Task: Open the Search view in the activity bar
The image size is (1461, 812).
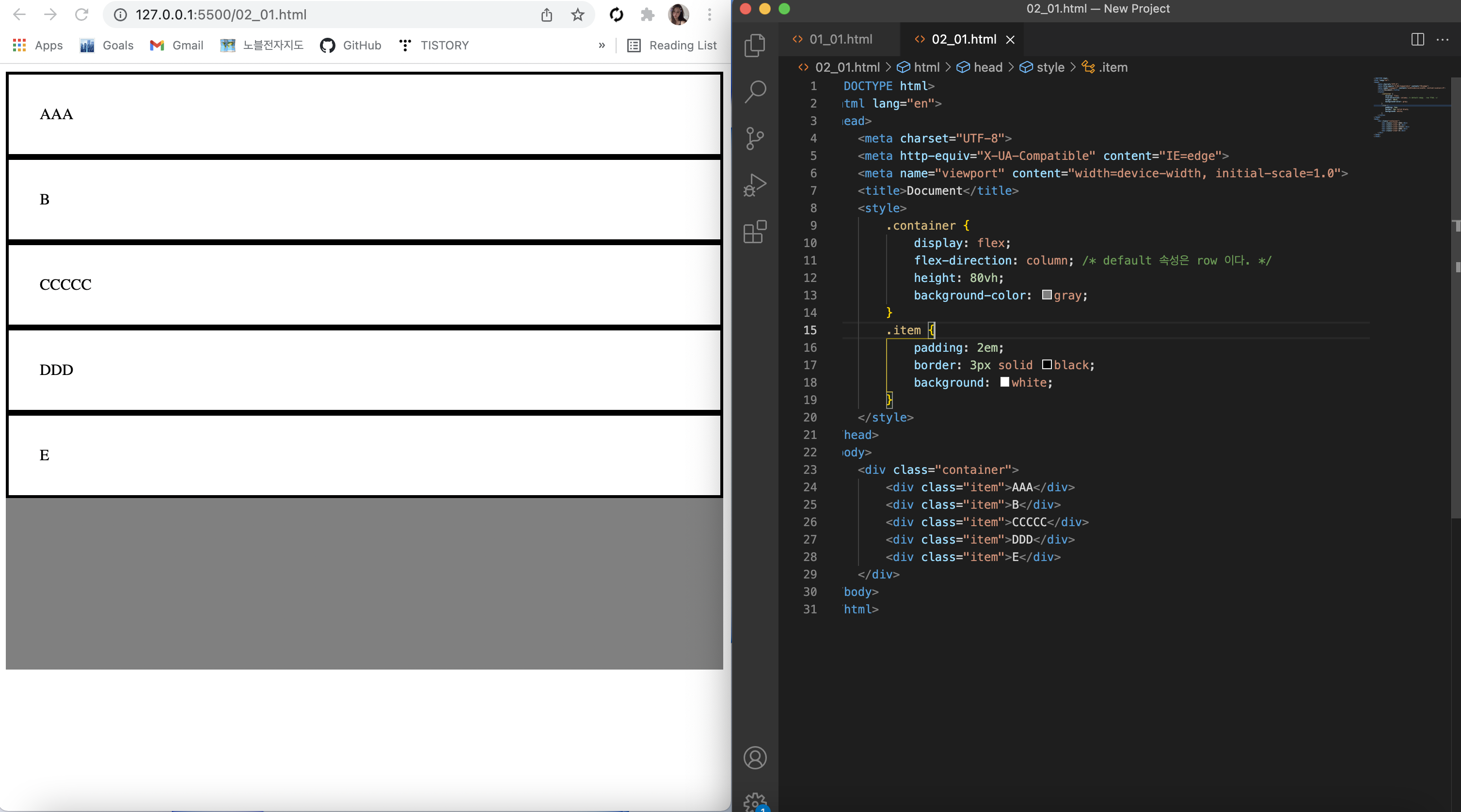Action: pyautogui.click(x=755, y=91)
